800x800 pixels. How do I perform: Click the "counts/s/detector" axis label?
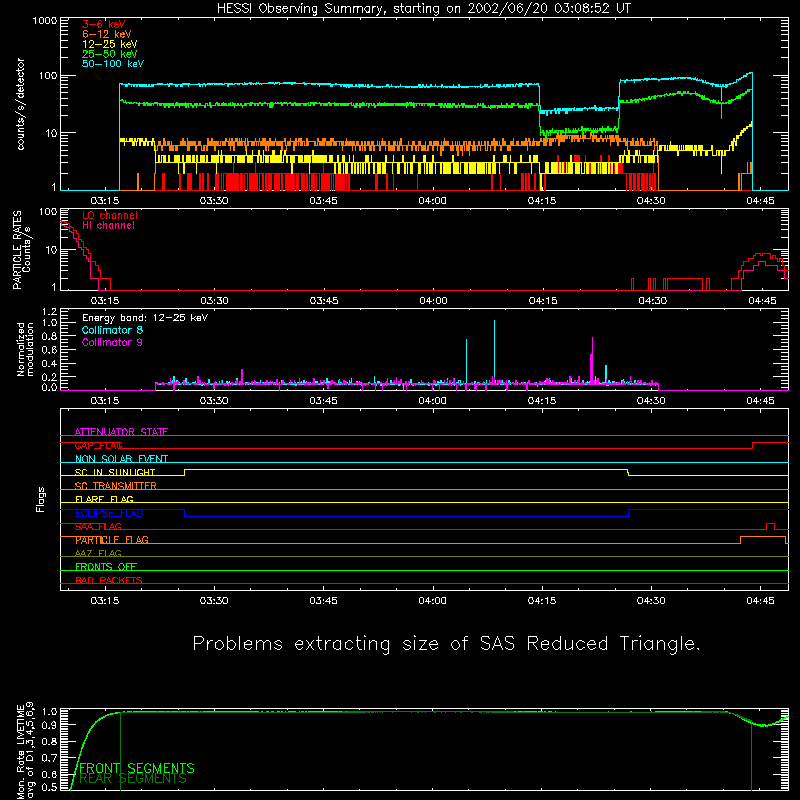click(21, 104)
